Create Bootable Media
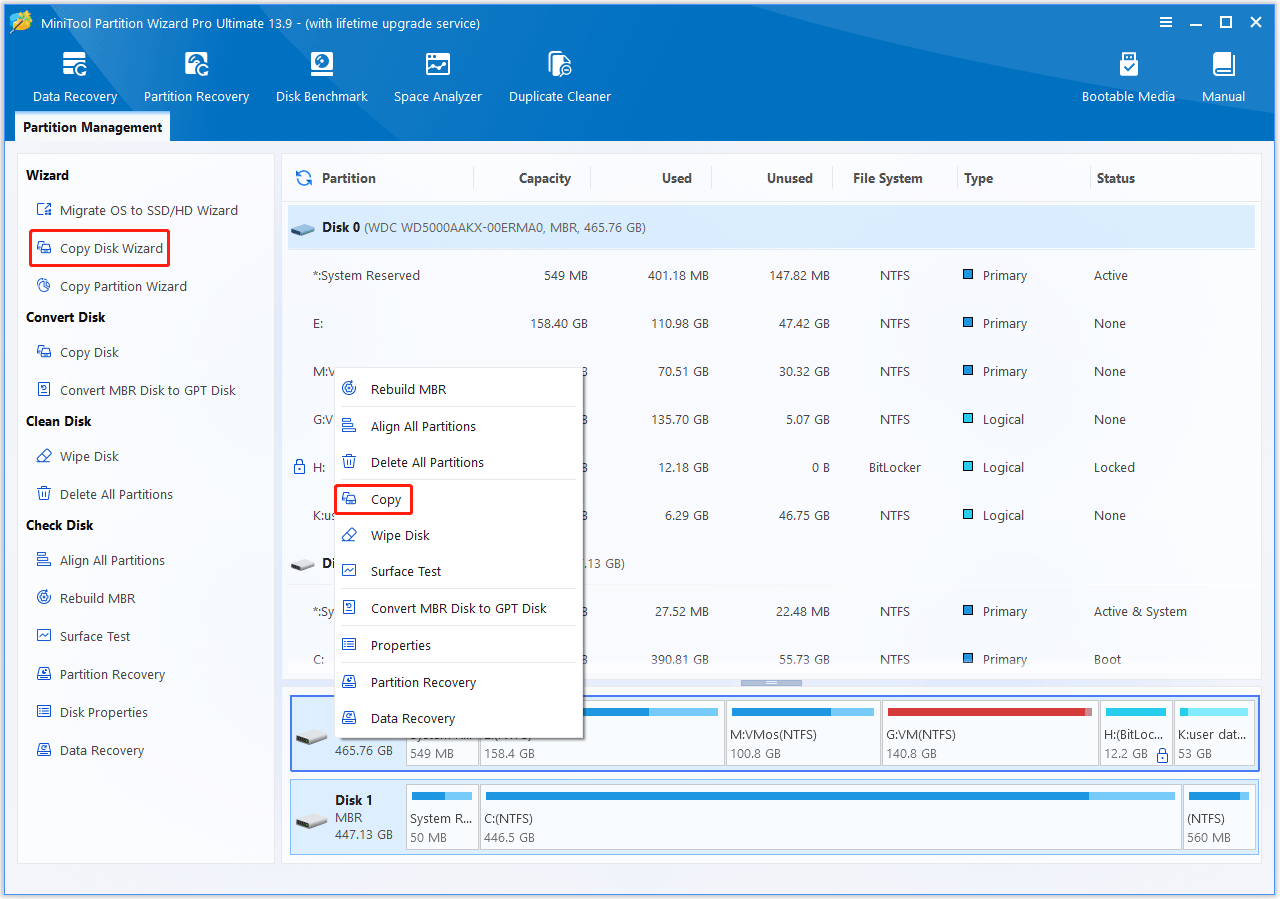The image size is (1280, 899). pos(1128,78)
